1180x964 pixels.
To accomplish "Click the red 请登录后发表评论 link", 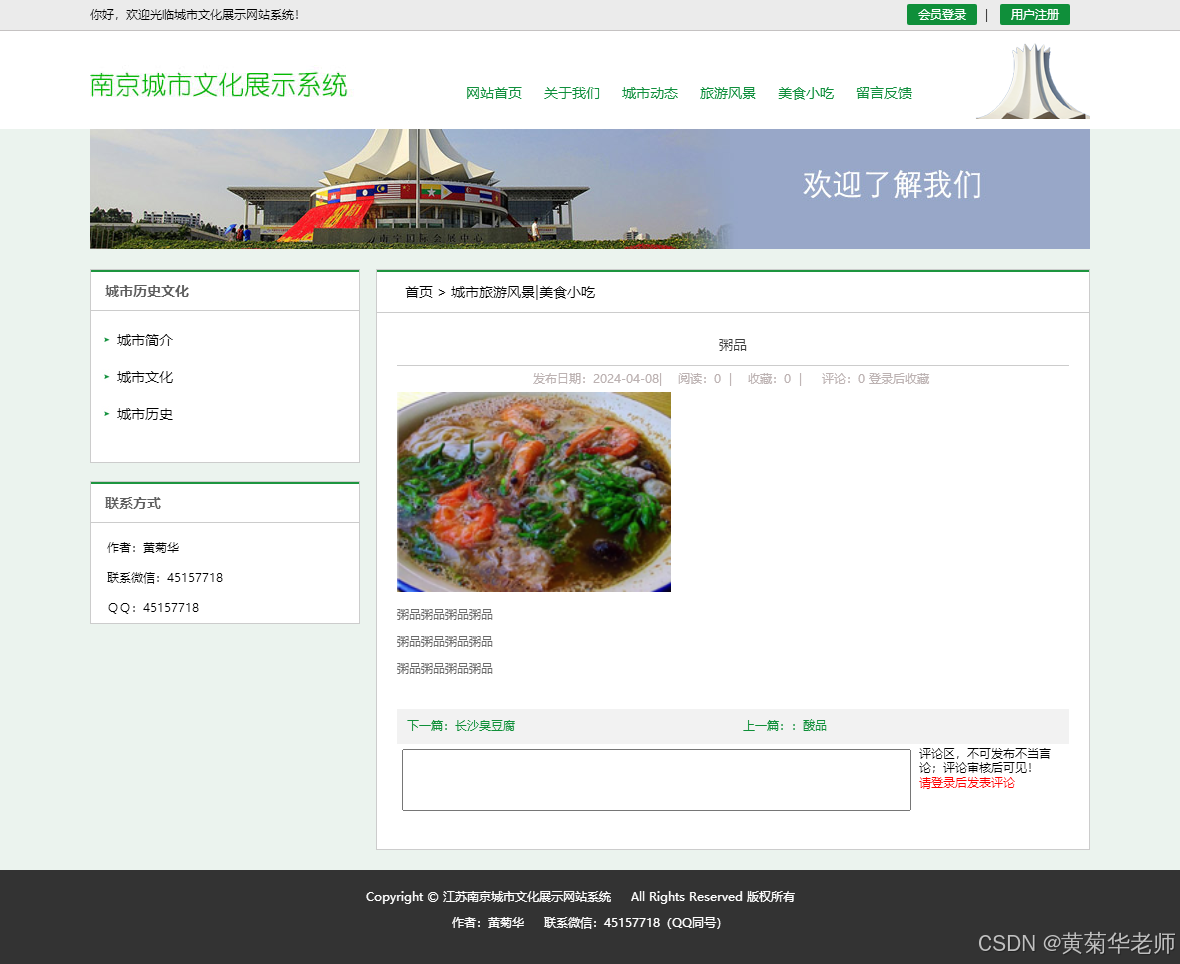I will coord(967,783).
